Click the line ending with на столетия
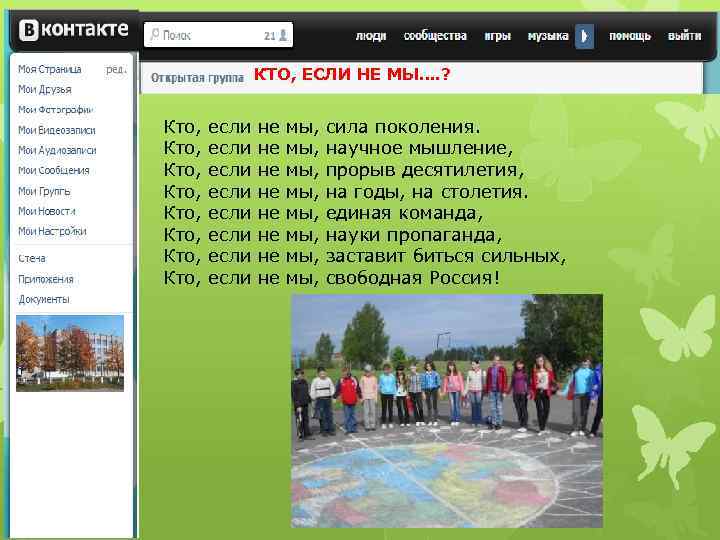Viewport: 720px width, 540px height. (346, 192)
